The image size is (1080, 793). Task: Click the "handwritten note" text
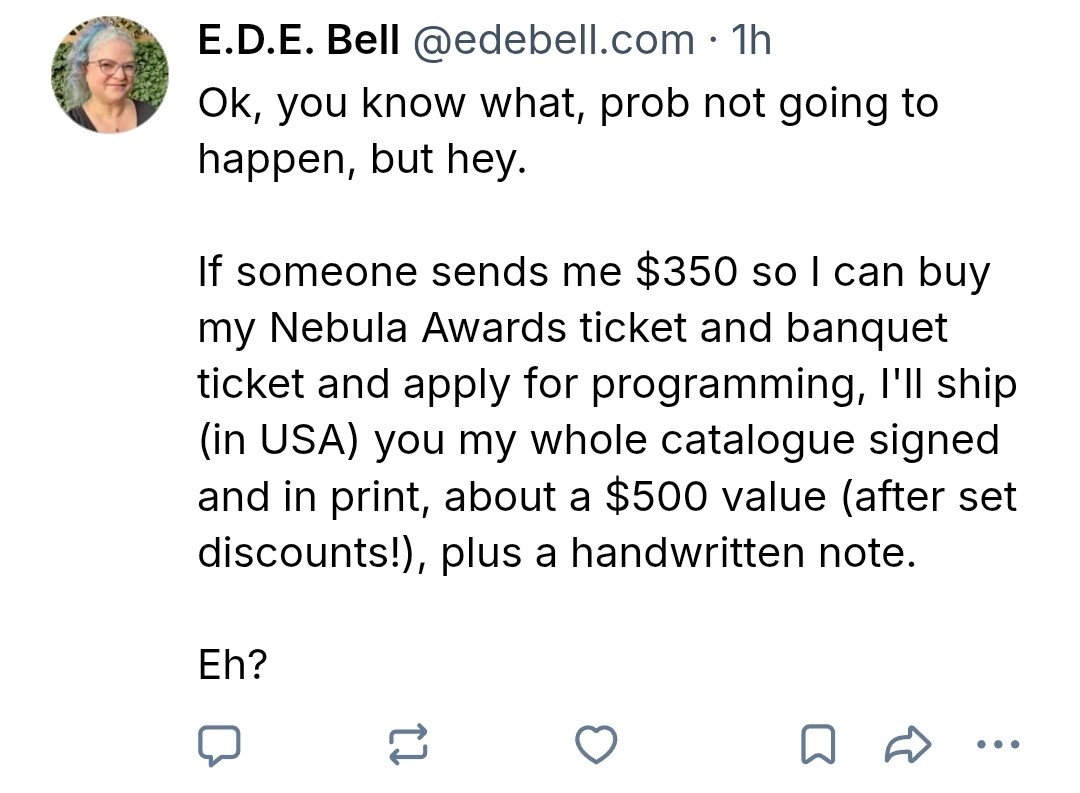(x=741, y=552)
